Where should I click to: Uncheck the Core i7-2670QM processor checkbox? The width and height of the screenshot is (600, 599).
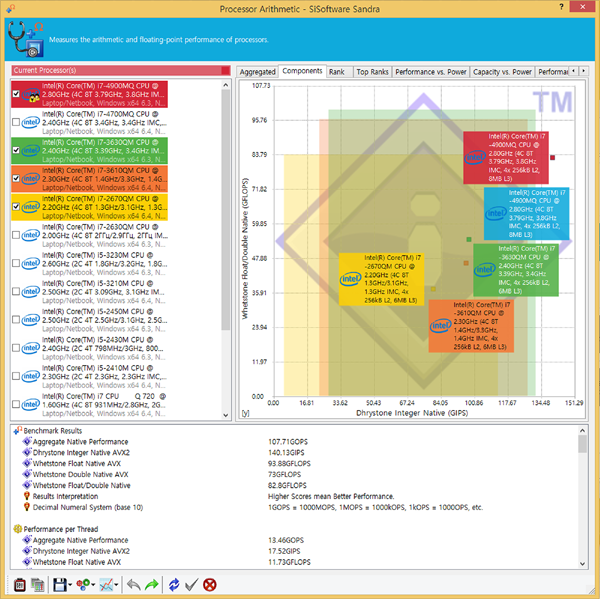point(16,207)
